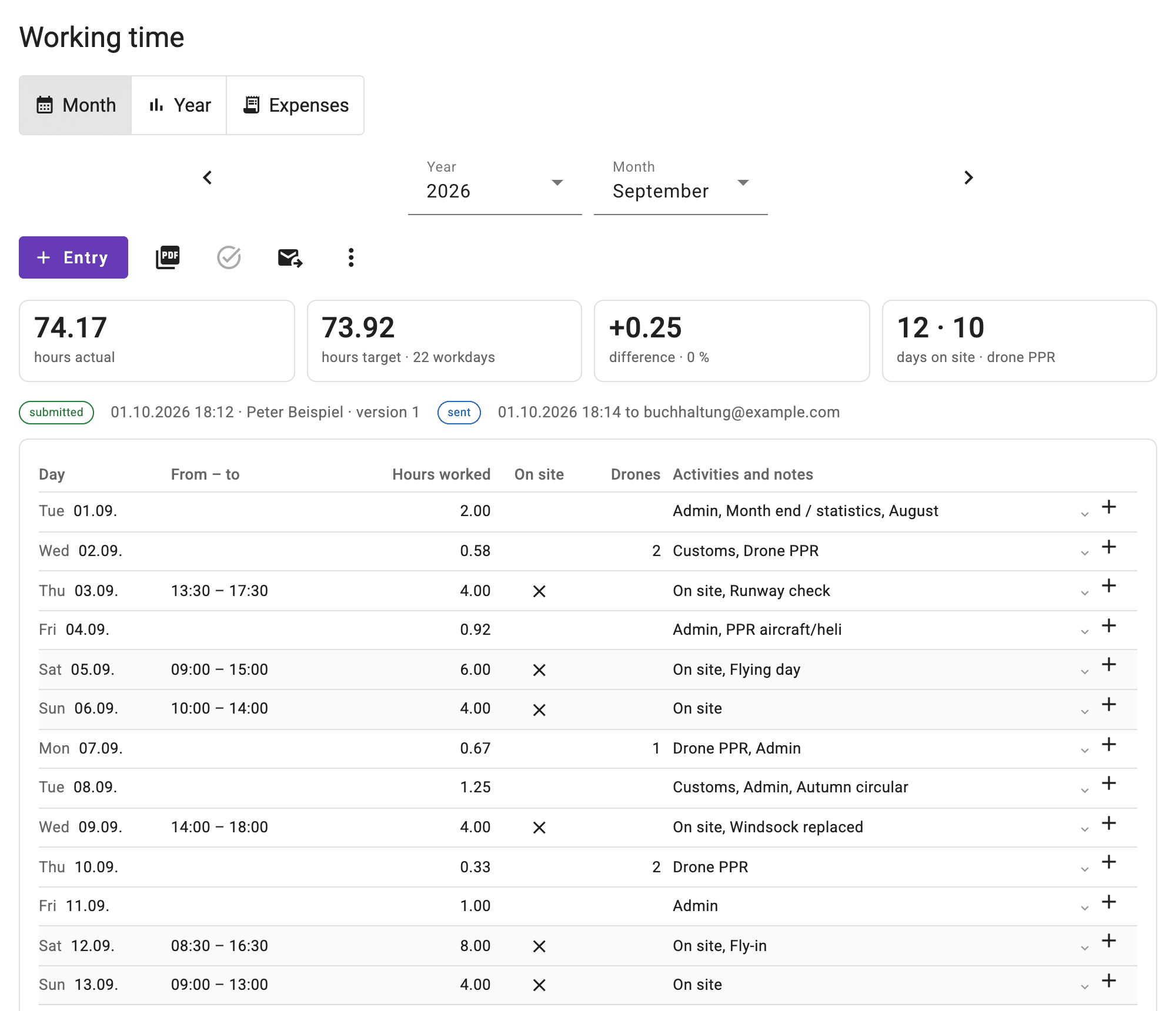The image size is (1176, 1011).
Task: Add entry on Thu 03.09. row
Action: [x=1109, y=586]
